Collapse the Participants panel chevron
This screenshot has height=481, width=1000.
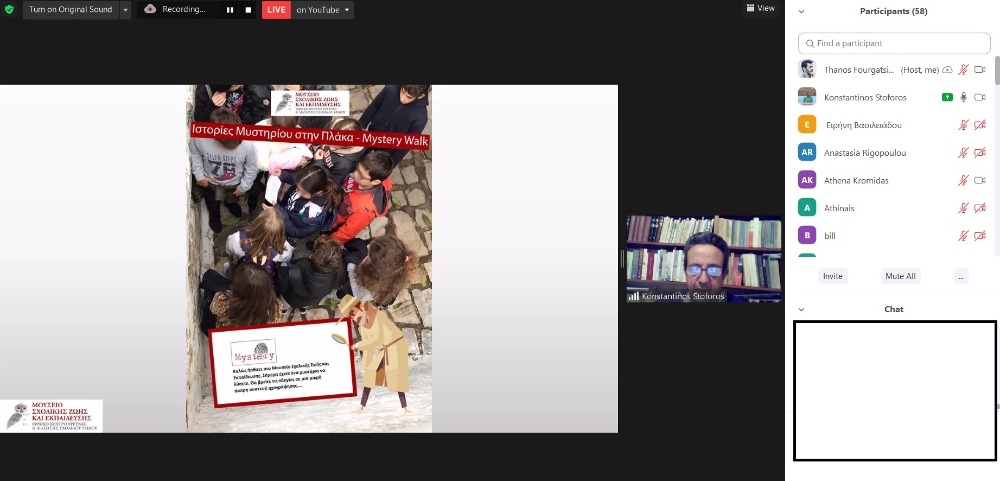(x=801, y=12)
